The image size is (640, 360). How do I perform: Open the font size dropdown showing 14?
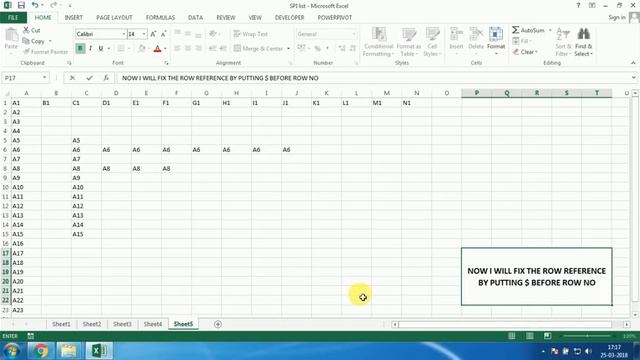[x=144, y=34]
